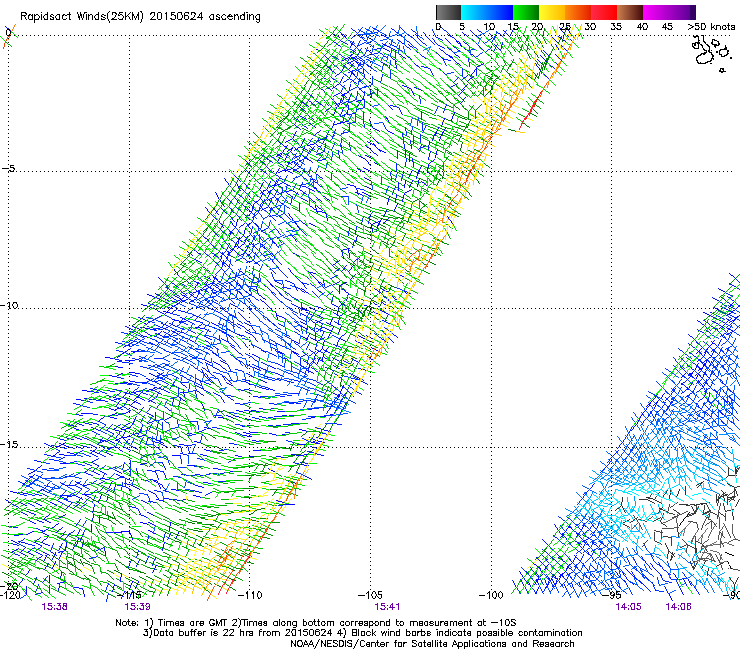Click the '45' legend scale label

tap(667, 27)
